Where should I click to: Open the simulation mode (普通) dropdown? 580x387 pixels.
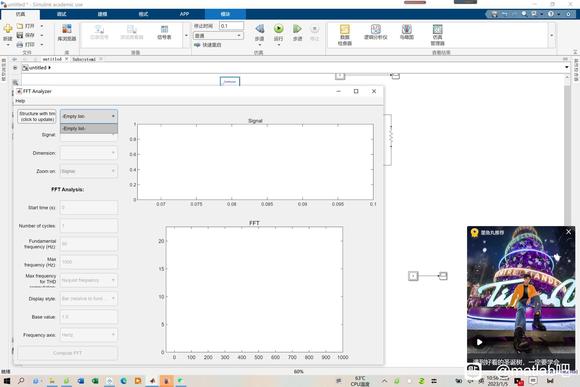tap(218, 36)
